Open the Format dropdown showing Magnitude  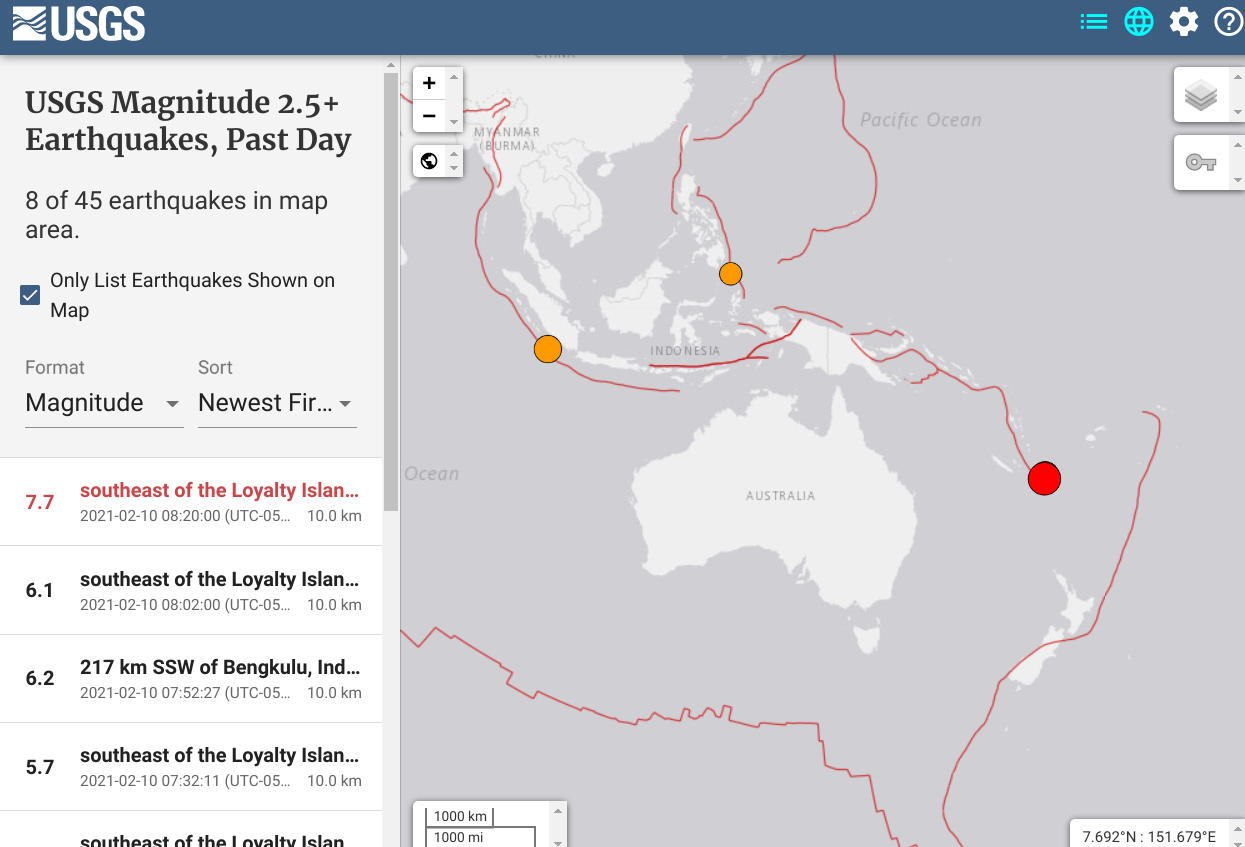[x=104, y=403]
